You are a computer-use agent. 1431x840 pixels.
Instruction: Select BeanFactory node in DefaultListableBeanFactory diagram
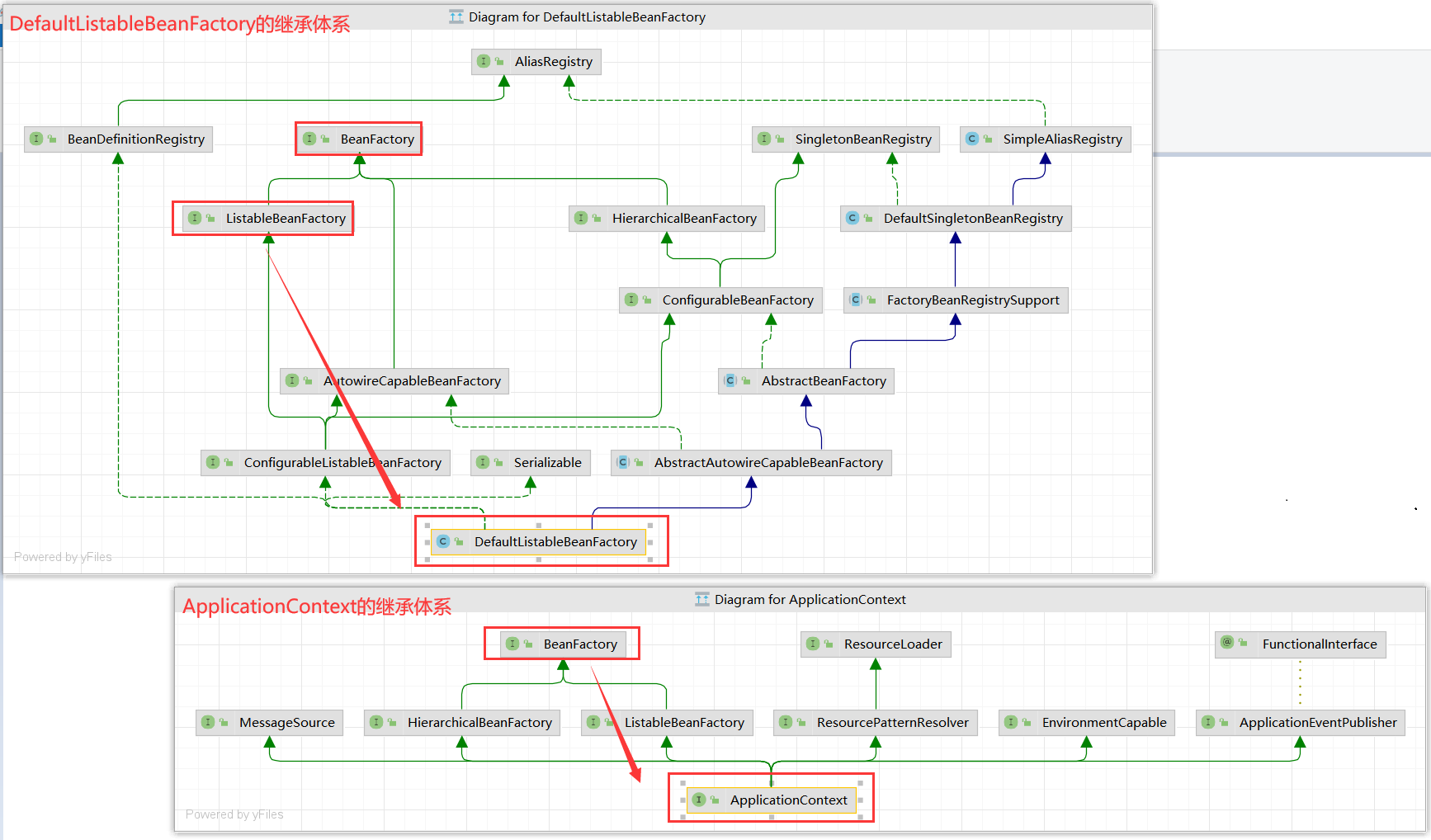click(359, 139)
